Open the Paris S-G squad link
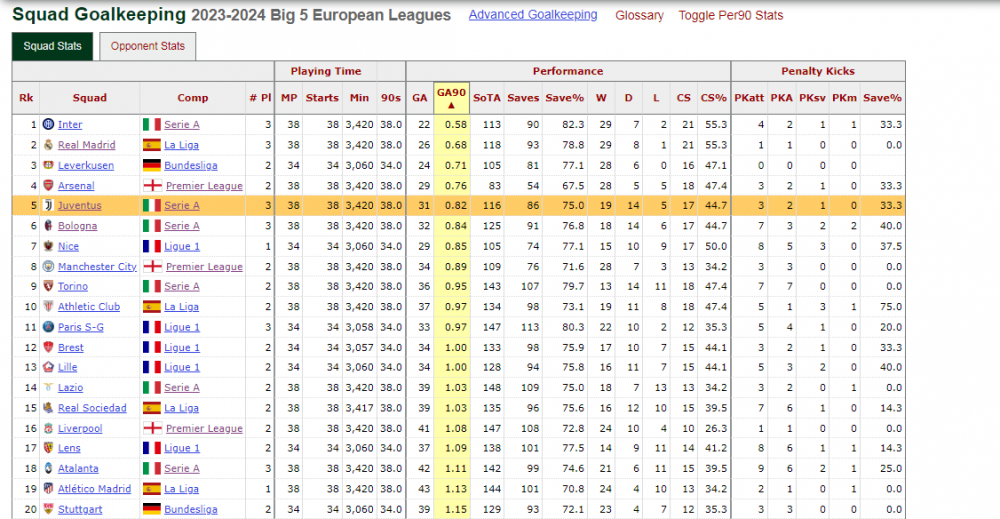The width and height of the screenshot is (1000, 519). tap(81, 328)
